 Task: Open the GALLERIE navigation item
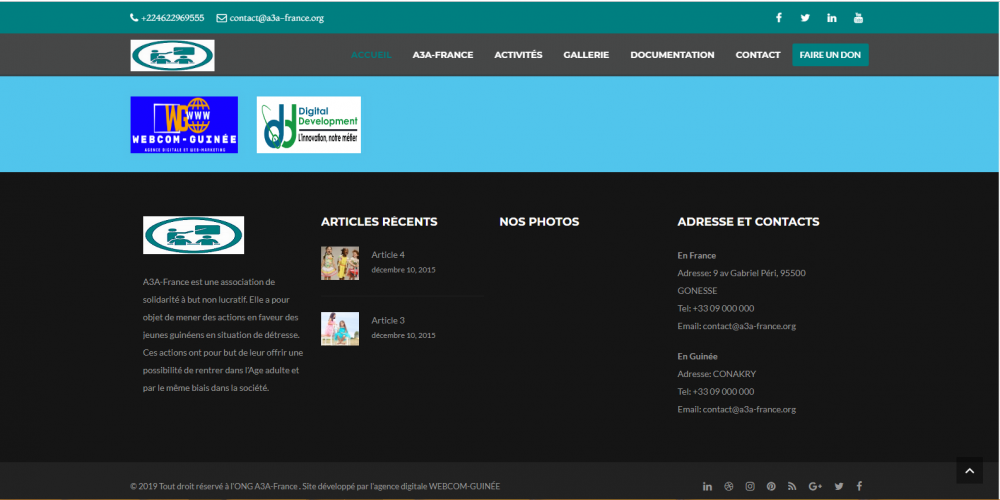pyautogui.click(x=586, y=55)
